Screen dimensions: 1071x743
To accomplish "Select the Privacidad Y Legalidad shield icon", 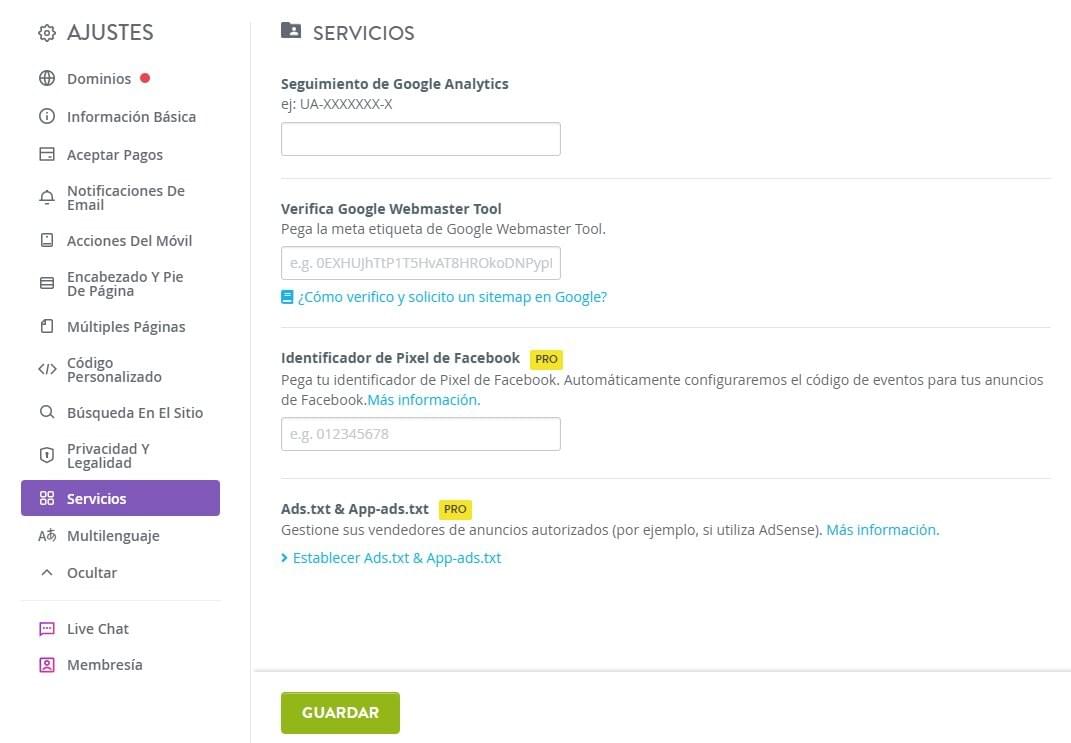I will click(x=46, y=455).
